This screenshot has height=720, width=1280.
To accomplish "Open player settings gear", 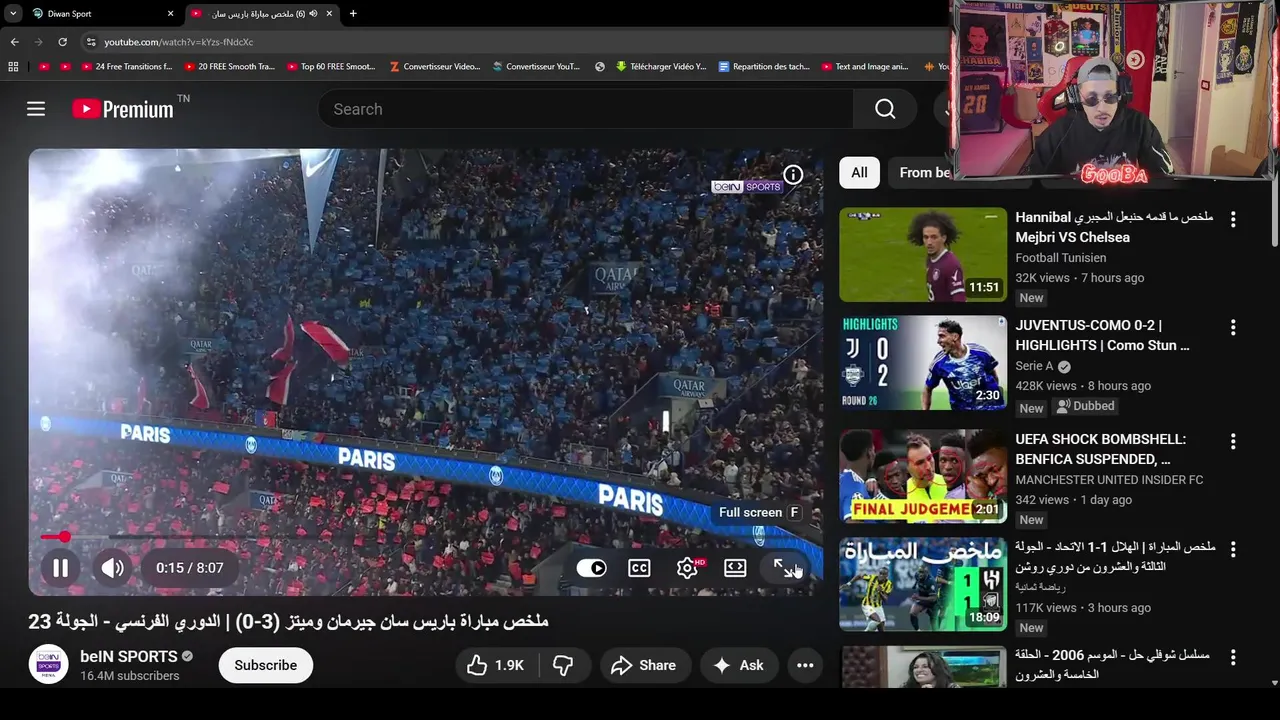I will (x=688, y=568).
